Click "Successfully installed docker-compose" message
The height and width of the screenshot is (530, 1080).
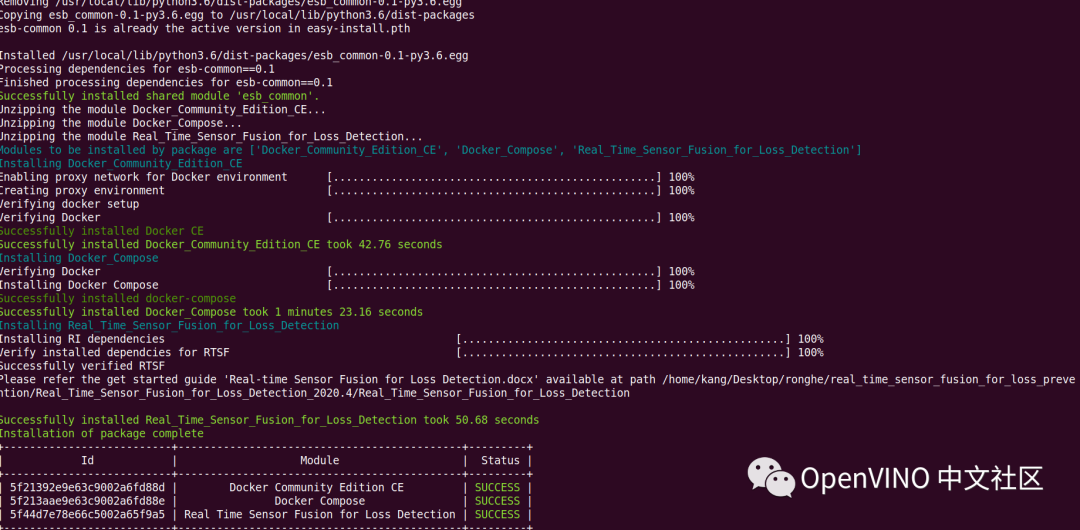click(118, 298)
